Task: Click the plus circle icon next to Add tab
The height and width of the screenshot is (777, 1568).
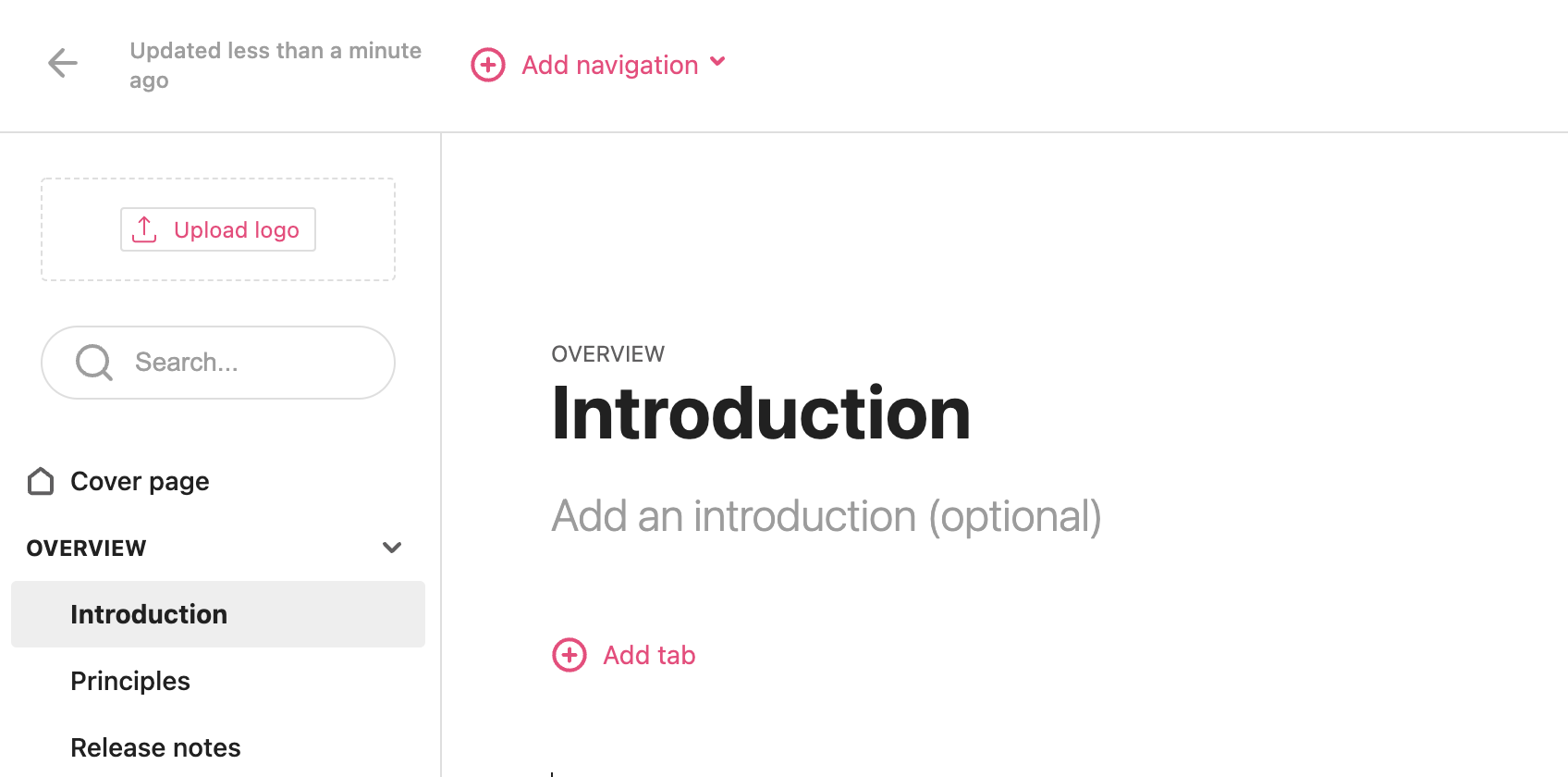Action: click(569, 654)
